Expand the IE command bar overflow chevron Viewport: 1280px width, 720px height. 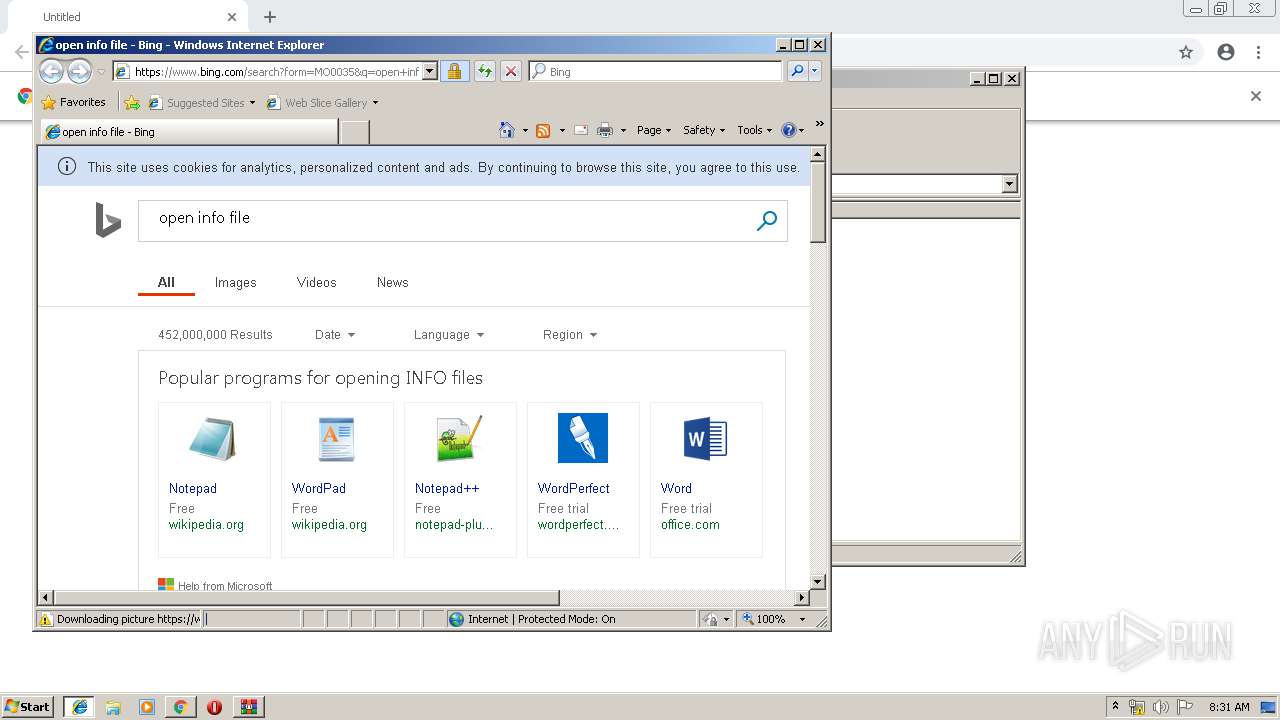[x=819, y=124]
